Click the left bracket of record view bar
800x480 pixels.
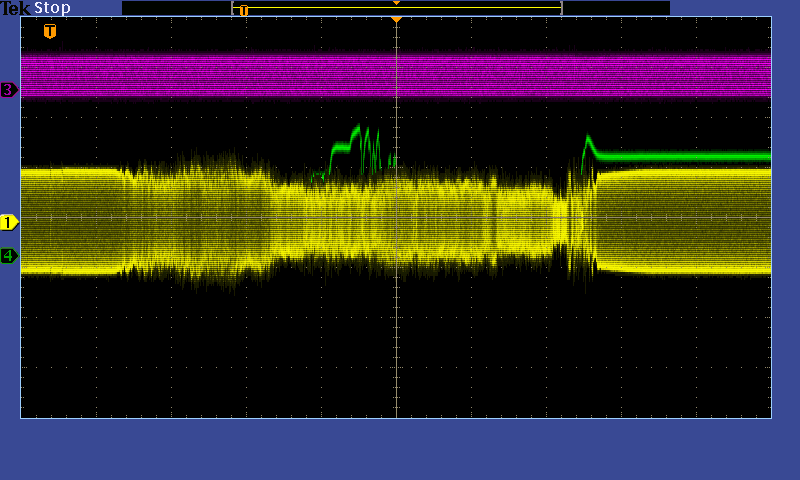233,8
